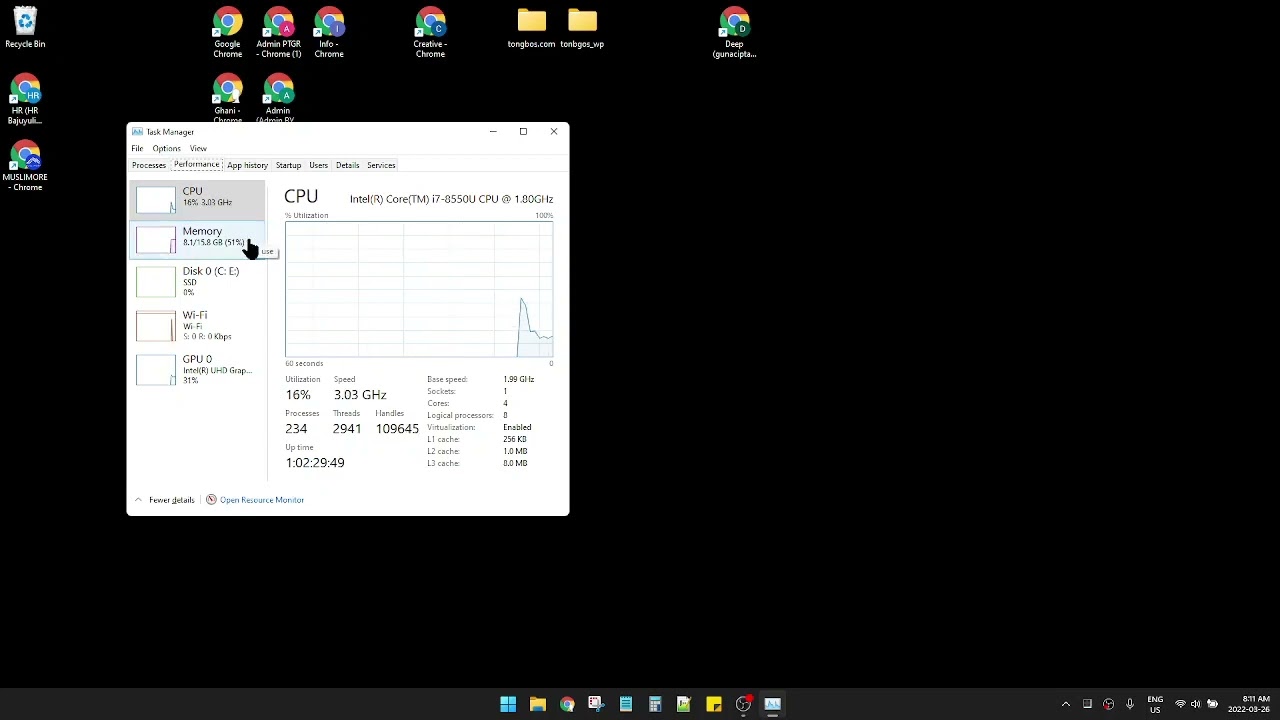
Task: Select the Creative - Chrome shortcut
Action: pyautogui.click(x=430, y=33)
